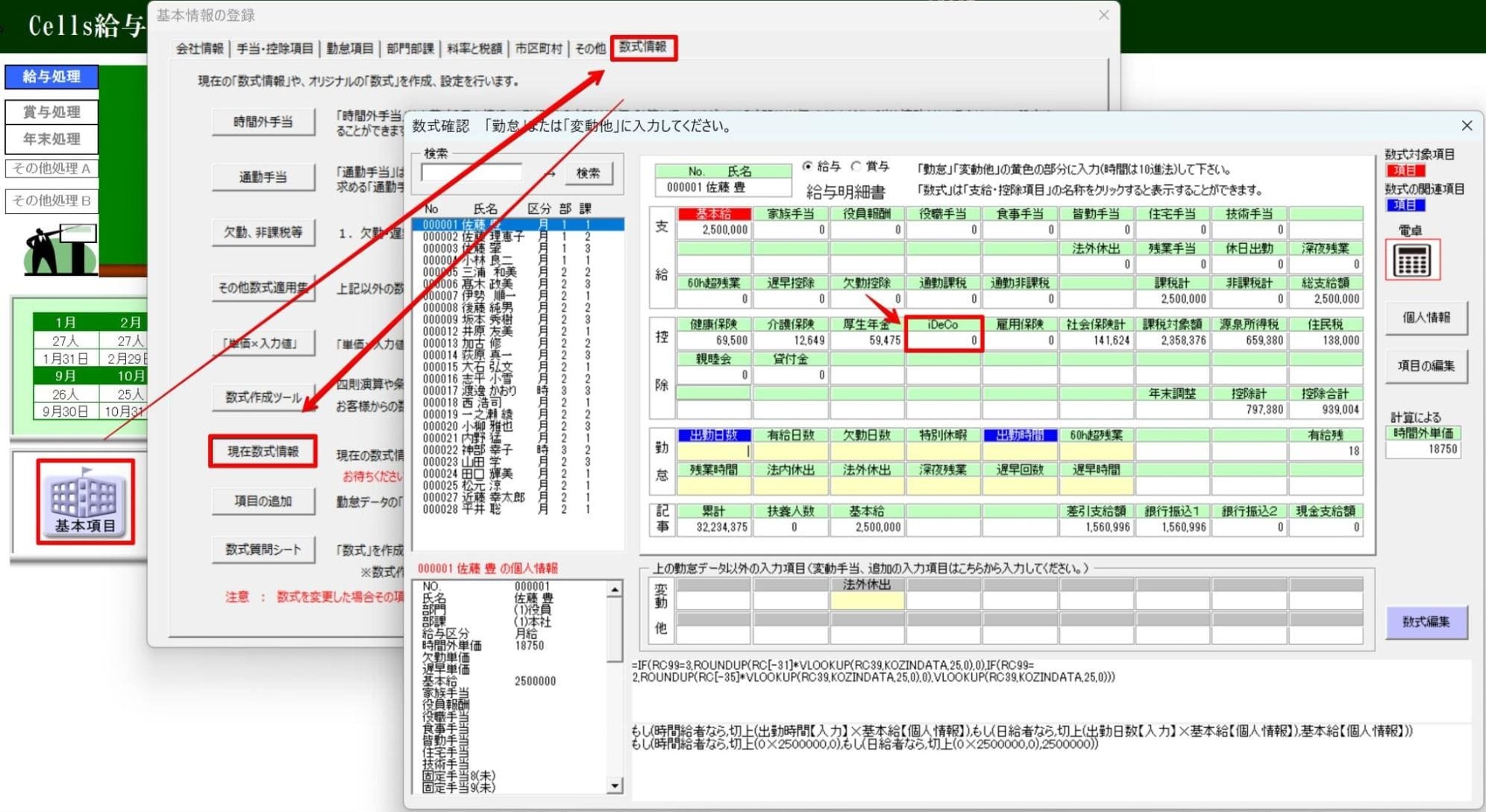Click the red 項目 target indicator
Viewport: 1486px width, 812px height.
1405,171
